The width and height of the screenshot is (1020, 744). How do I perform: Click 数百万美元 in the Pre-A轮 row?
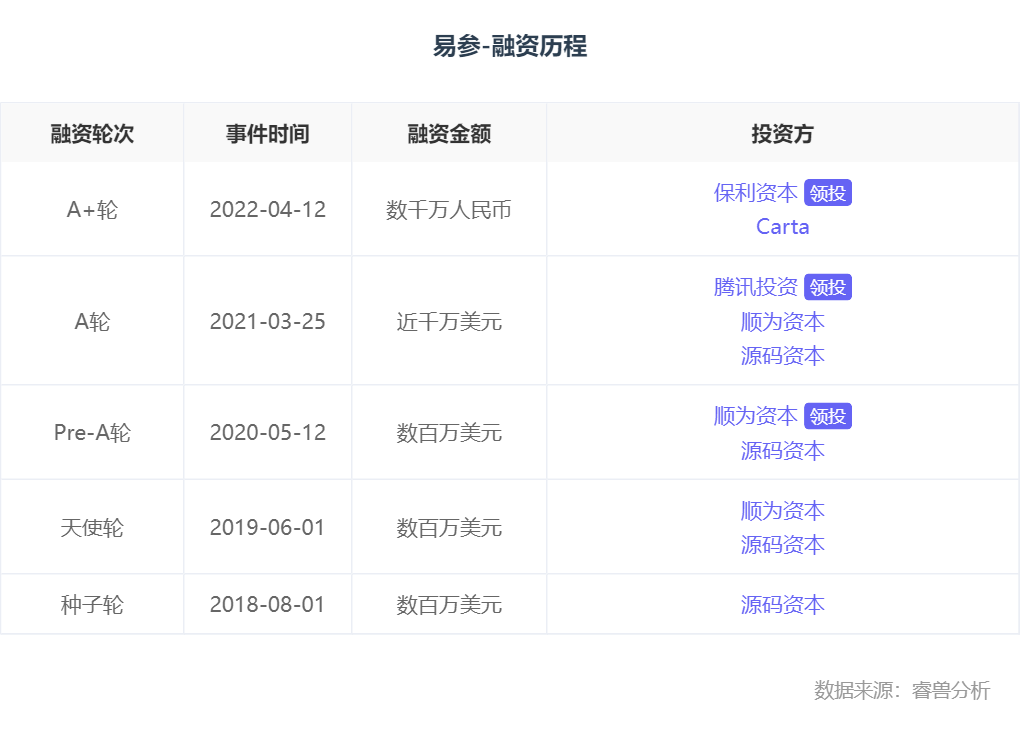pos(449,432)
